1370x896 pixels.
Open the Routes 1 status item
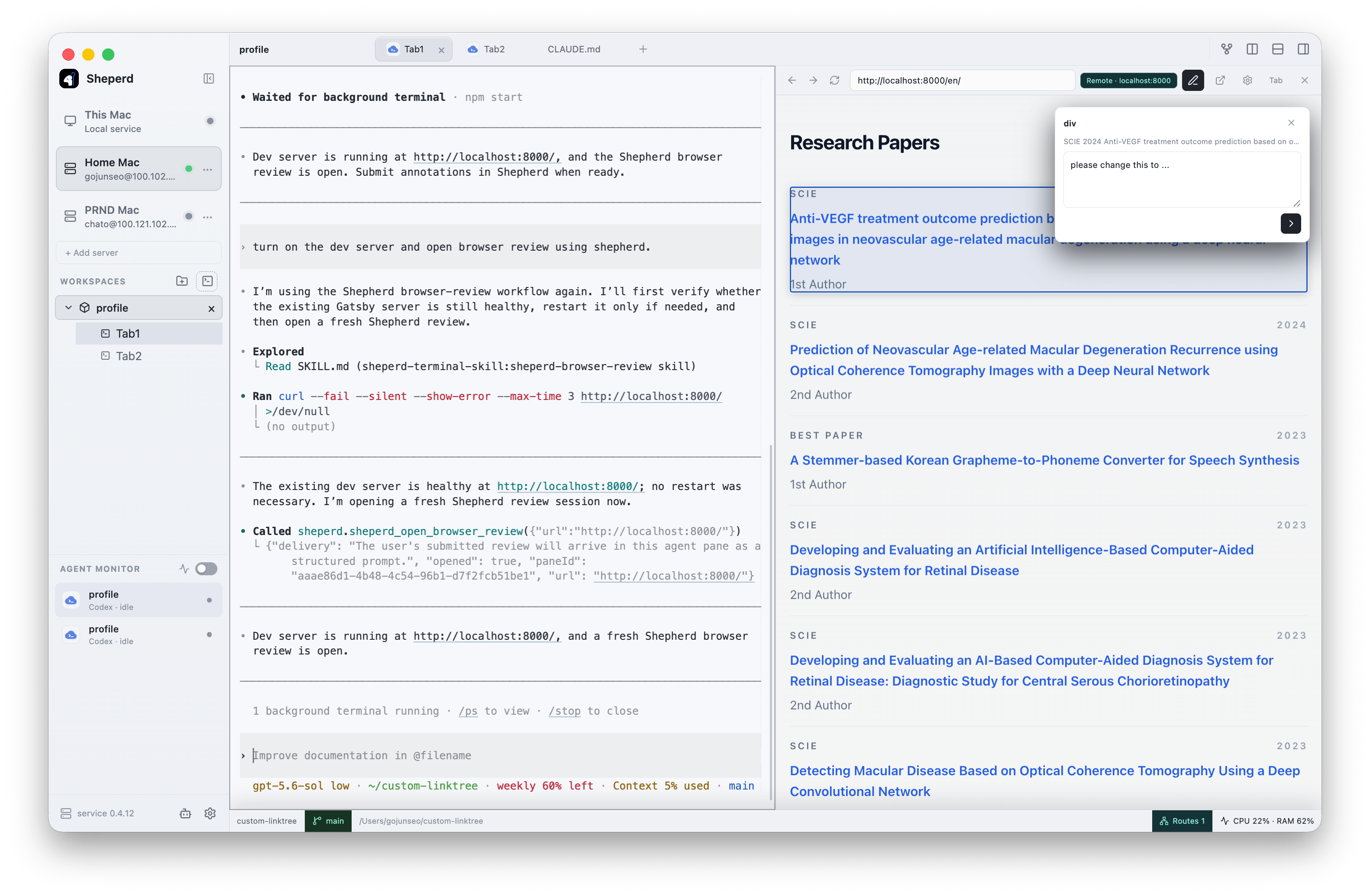point(1182,821)
